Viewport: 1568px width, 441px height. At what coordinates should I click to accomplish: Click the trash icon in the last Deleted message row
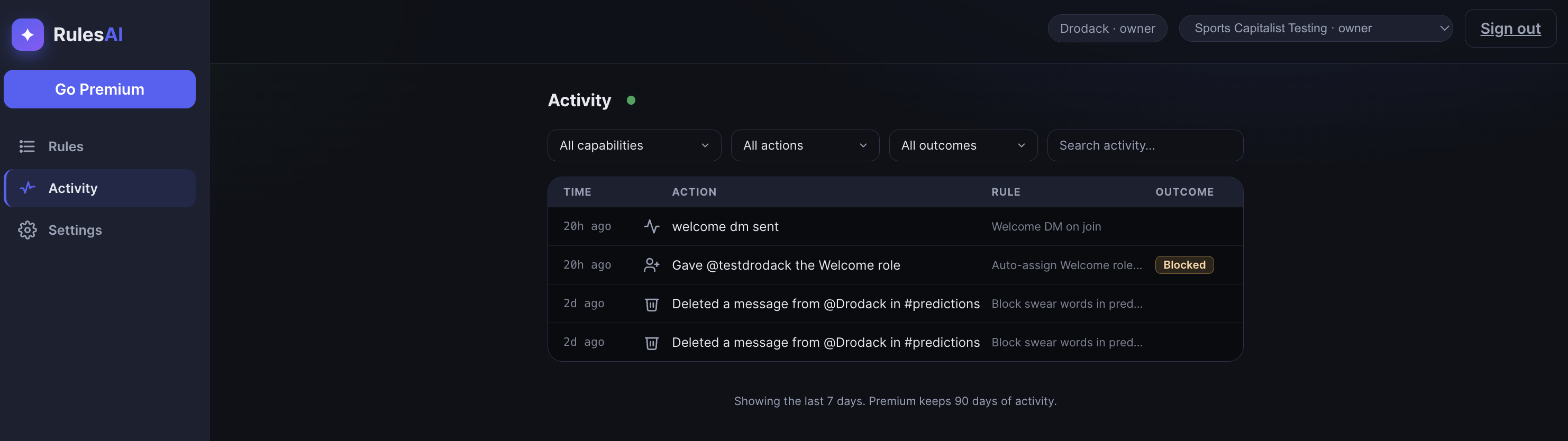651,343
